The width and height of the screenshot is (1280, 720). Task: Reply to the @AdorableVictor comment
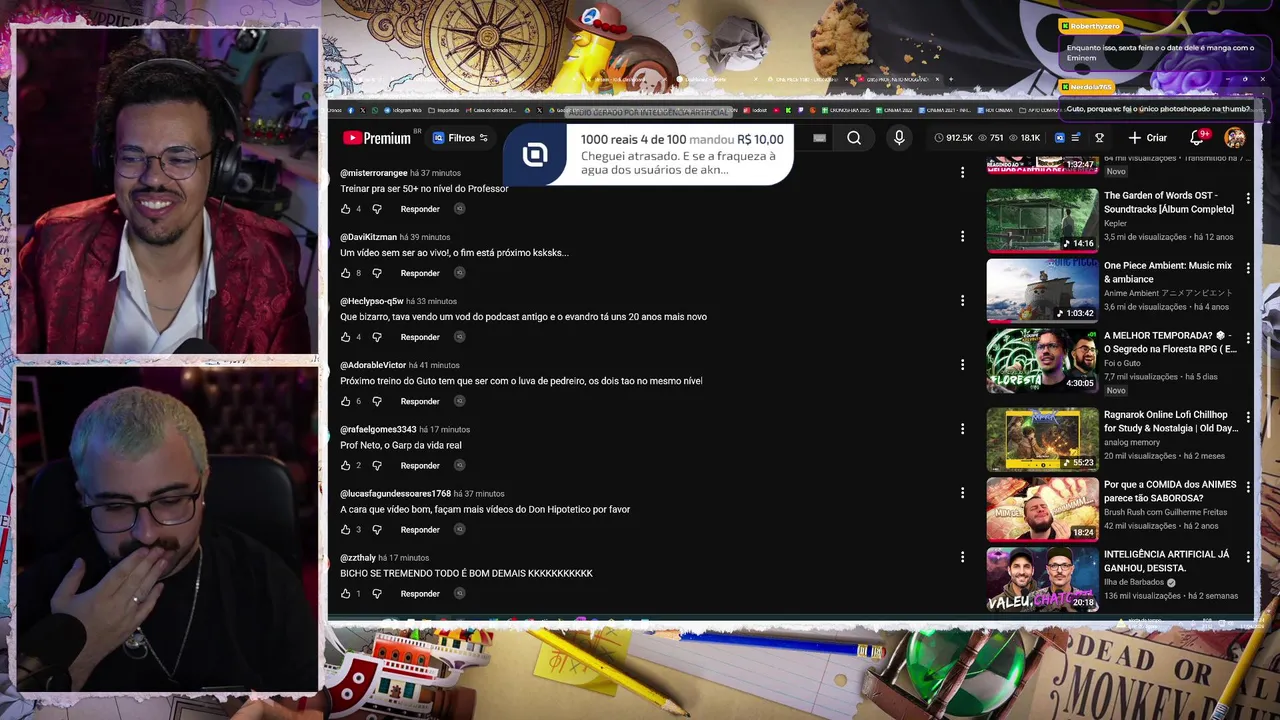(x=420, y=401)
